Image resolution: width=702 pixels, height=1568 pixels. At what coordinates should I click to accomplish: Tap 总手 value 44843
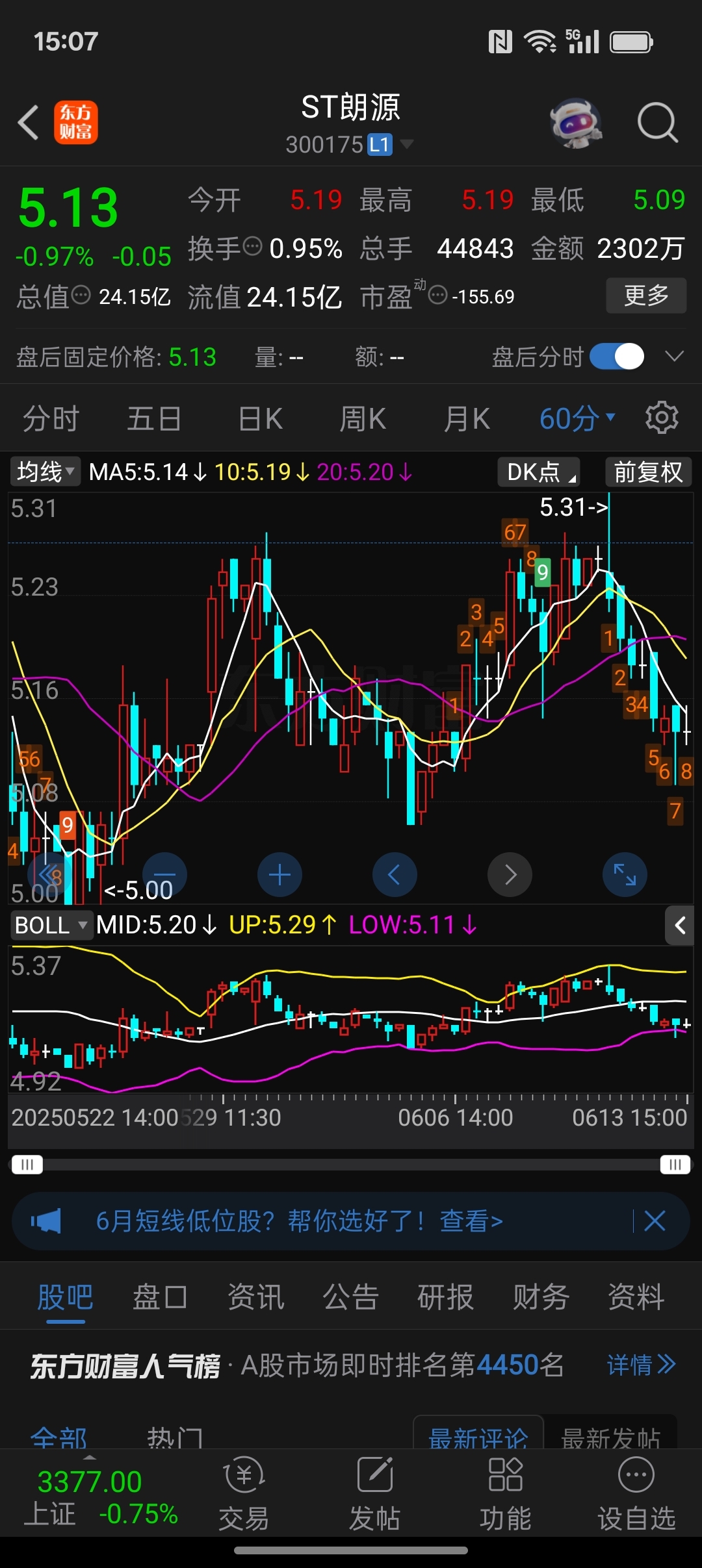click(x=475, y=248)
